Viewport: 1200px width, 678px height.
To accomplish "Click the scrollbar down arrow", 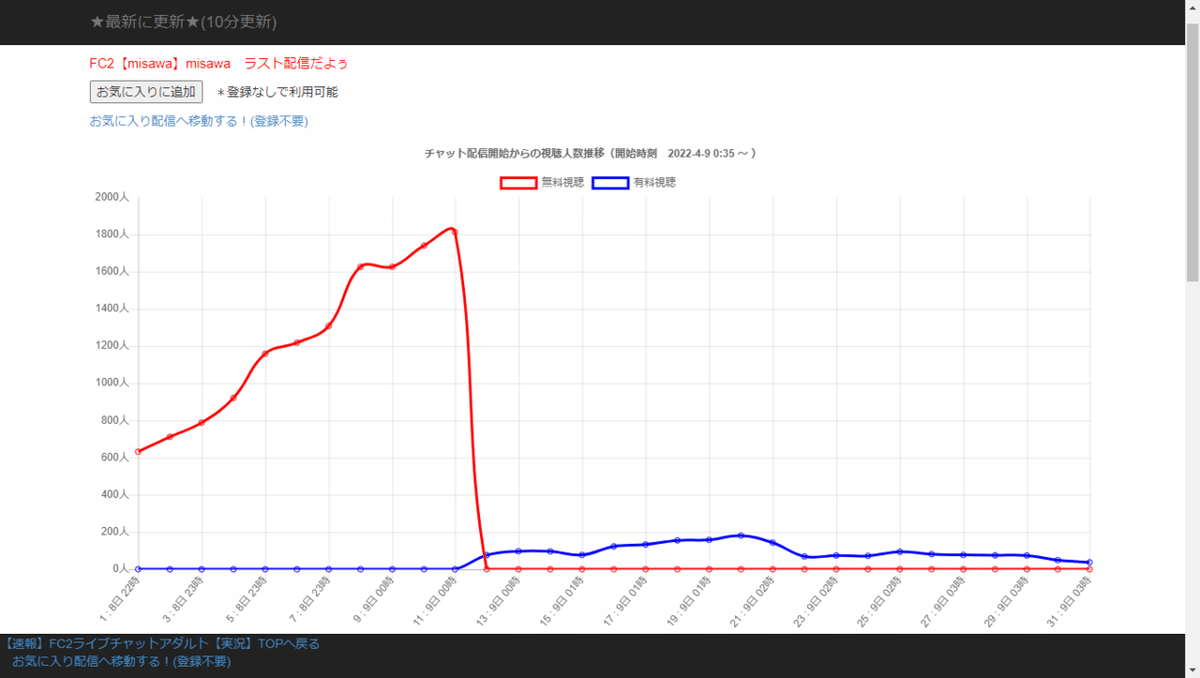I will click(1191, 670).
